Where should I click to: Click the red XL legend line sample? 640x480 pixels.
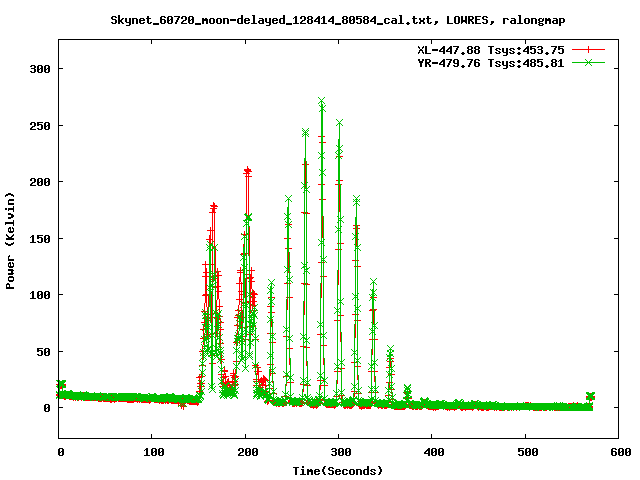click(588, 50)
